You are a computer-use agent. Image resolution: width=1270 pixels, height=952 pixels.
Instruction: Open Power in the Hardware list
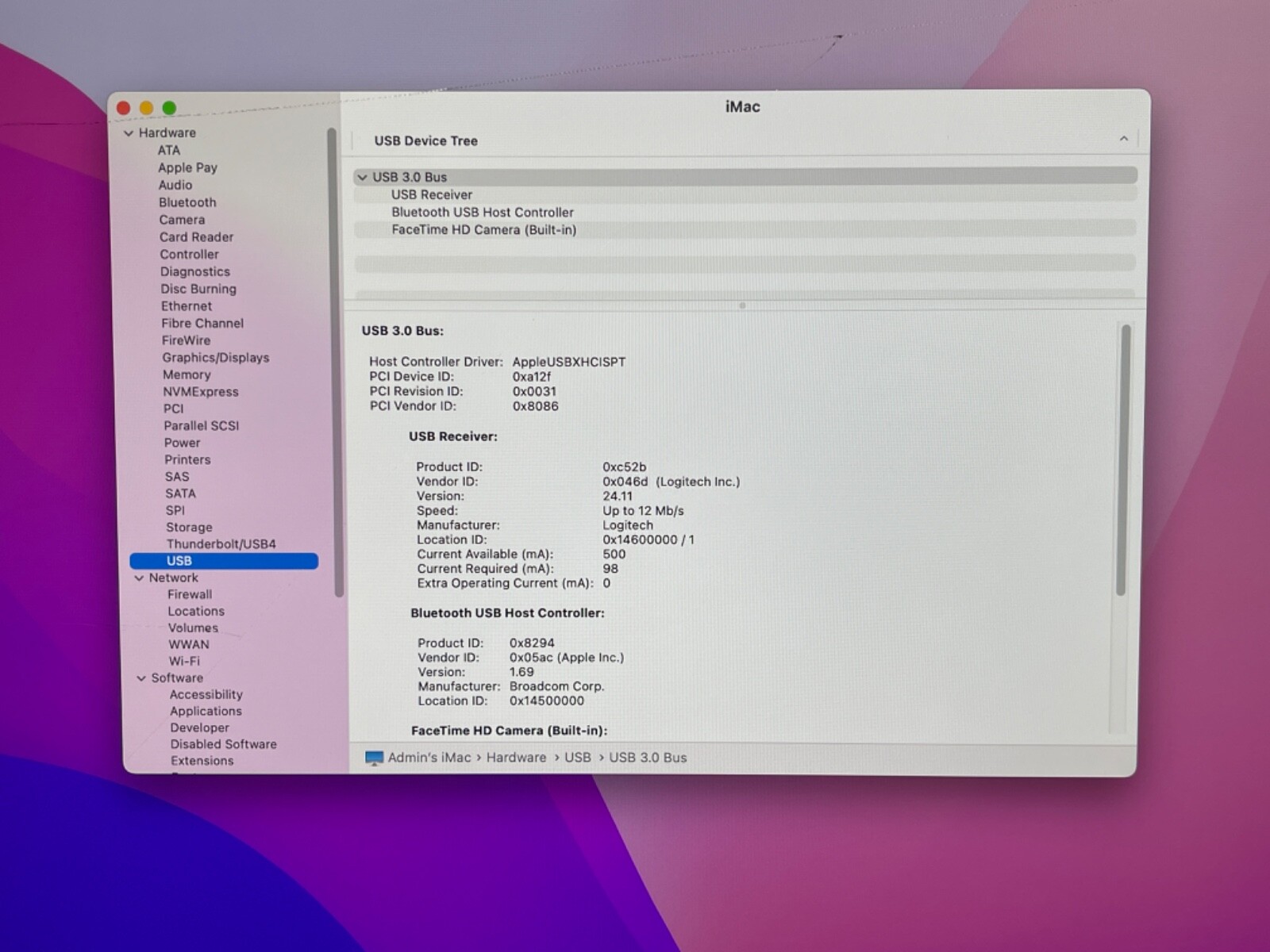click(x=182, y=443)
